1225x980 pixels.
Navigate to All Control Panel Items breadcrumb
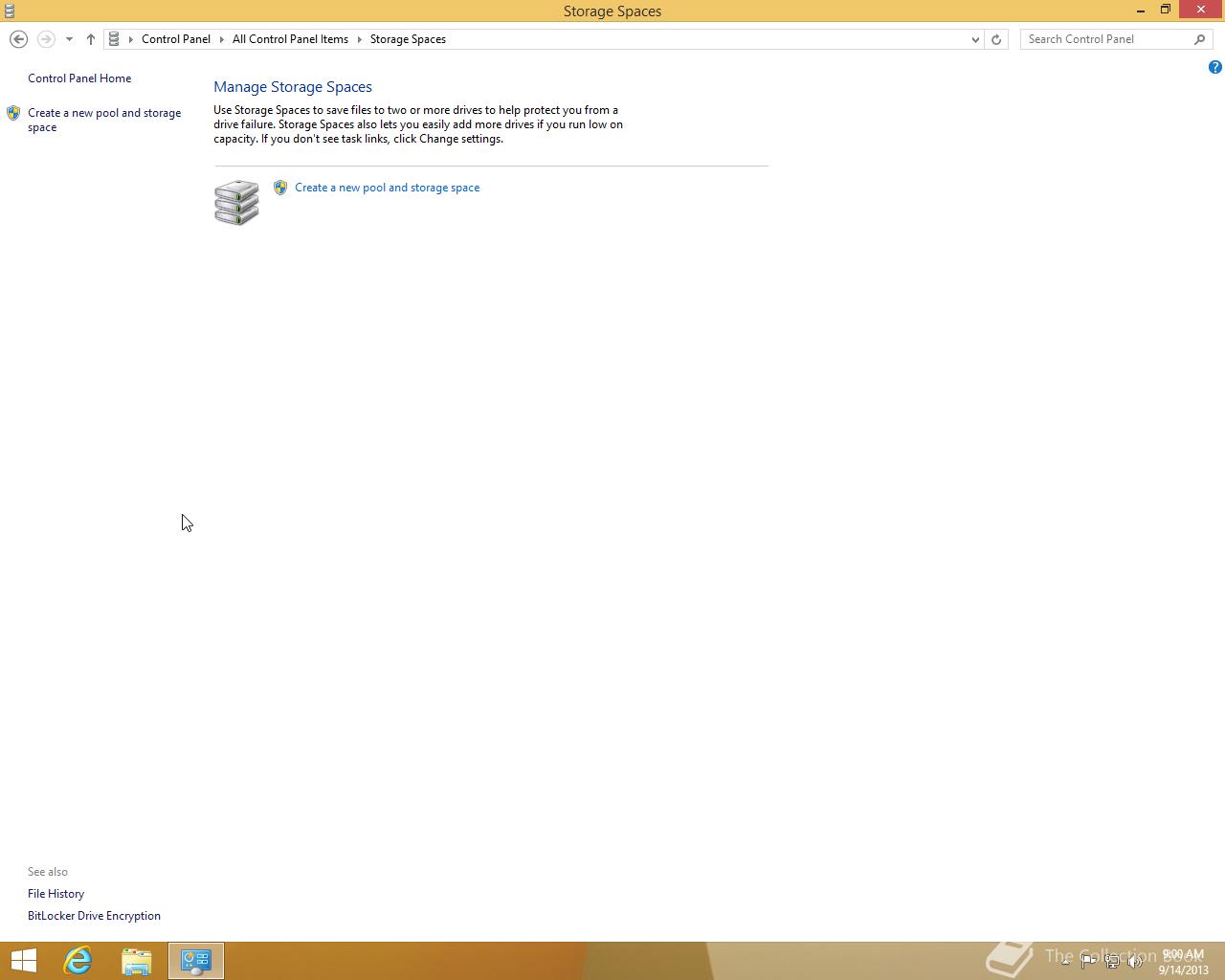click(290, 39)
